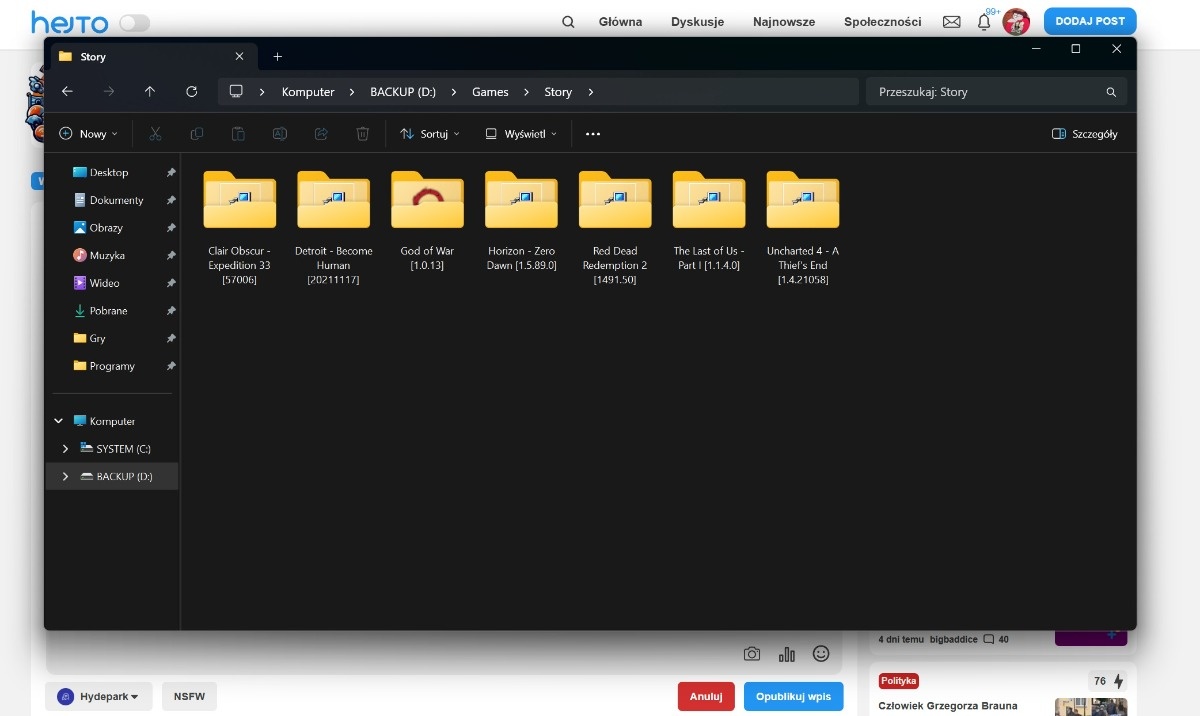Click the Delete trash icon
This screenshot has width=1200, height=716.
[x=363, y=133]
